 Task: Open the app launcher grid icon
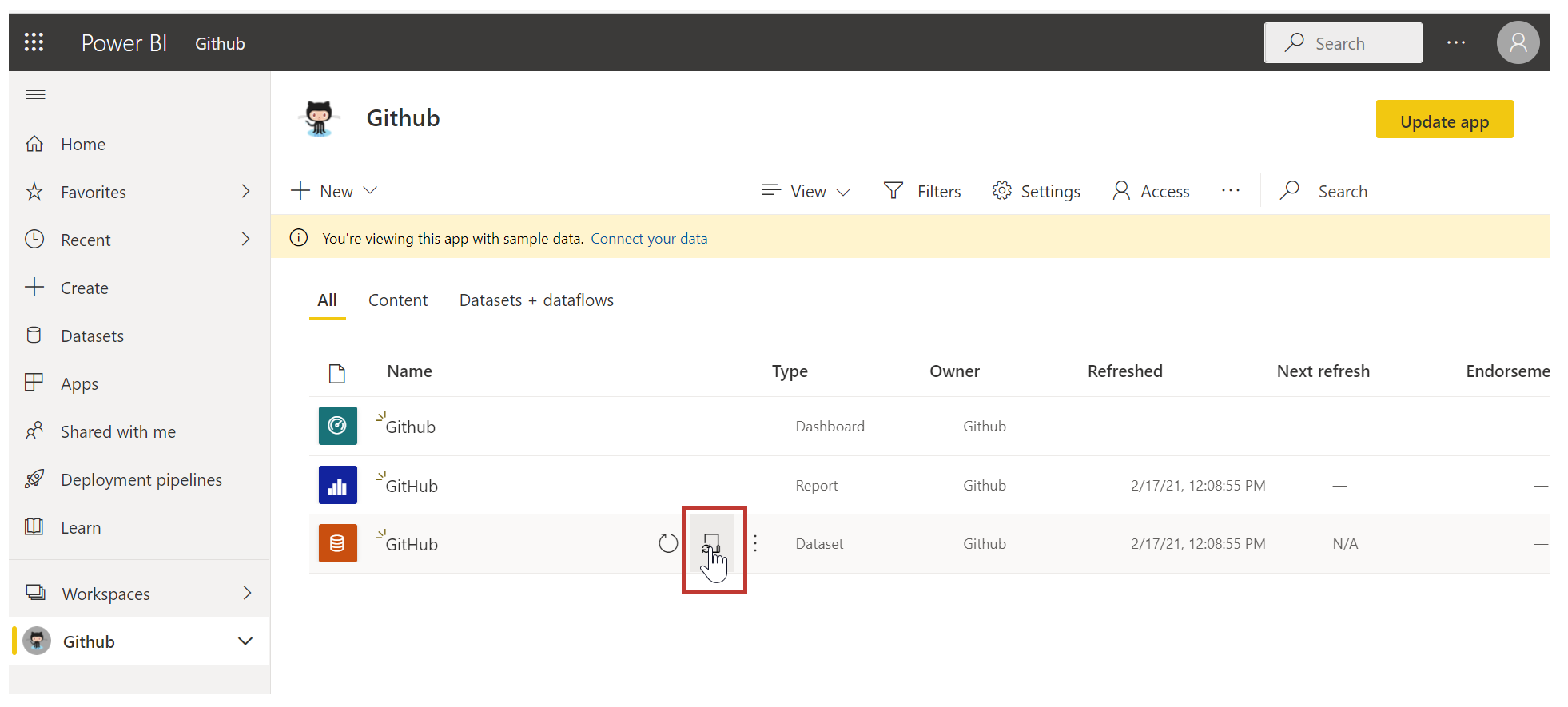[34, 42]
